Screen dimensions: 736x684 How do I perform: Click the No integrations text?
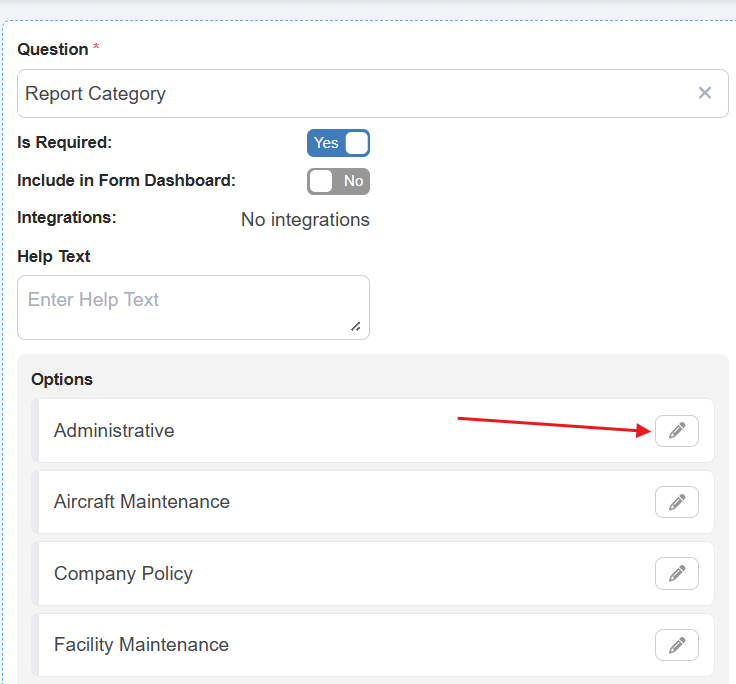pos(305,220)
